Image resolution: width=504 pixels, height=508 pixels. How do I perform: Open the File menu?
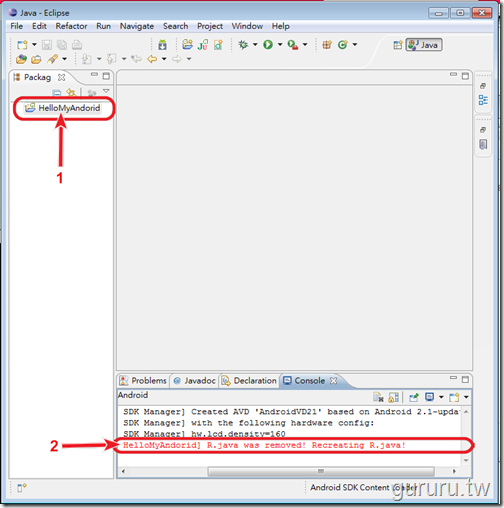click(17, 26)
